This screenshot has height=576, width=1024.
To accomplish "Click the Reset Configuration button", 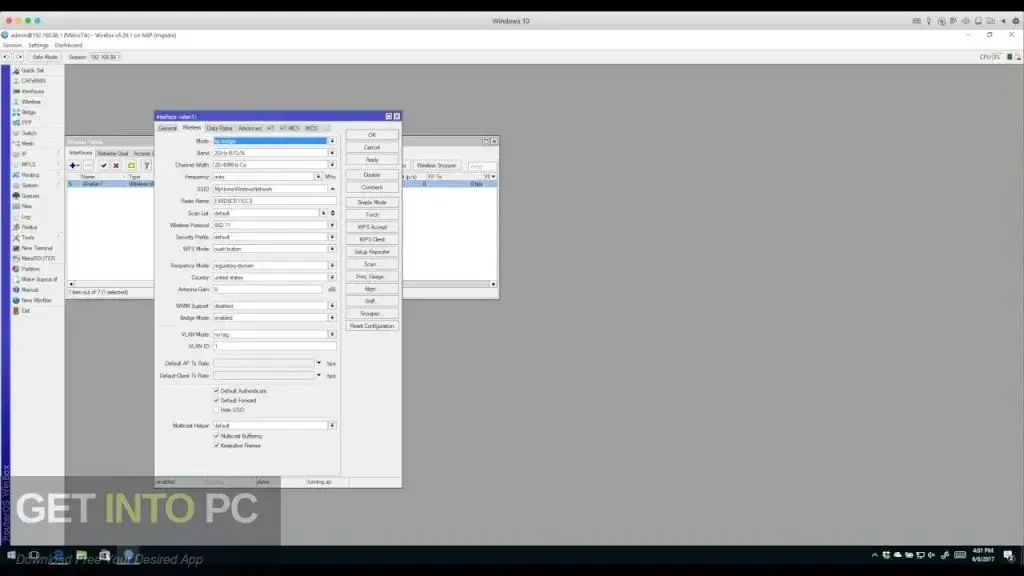I will (372, 326).
